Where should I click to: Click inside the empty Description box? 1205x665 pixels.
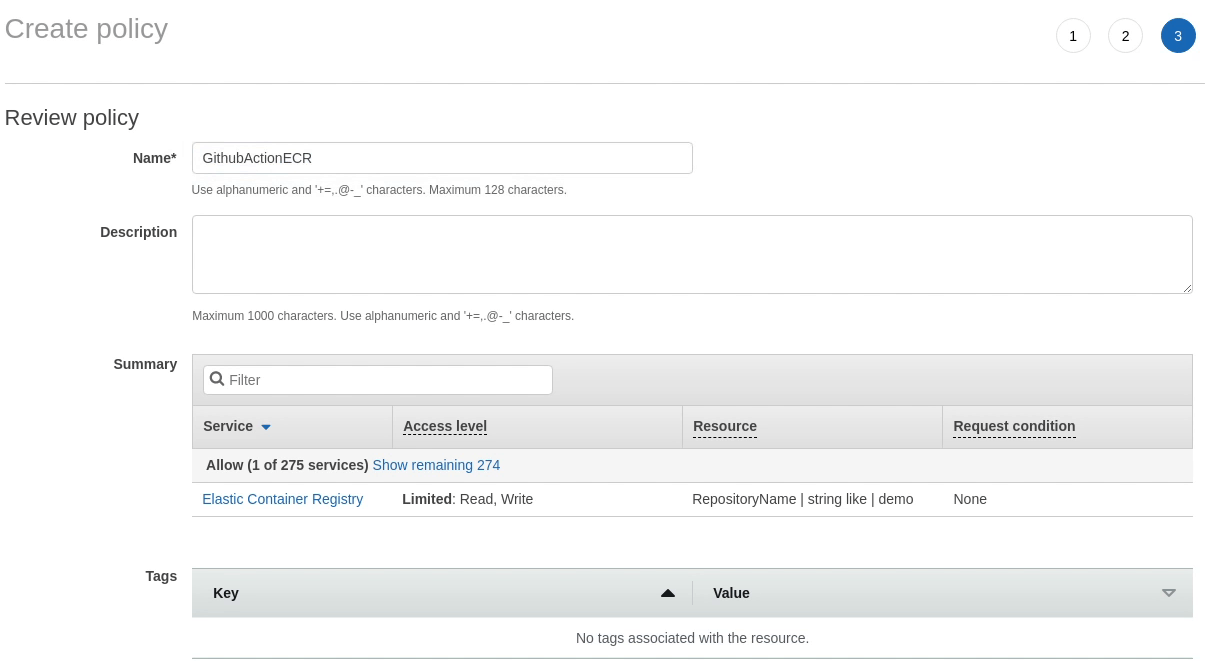click(x=692, y=253)
